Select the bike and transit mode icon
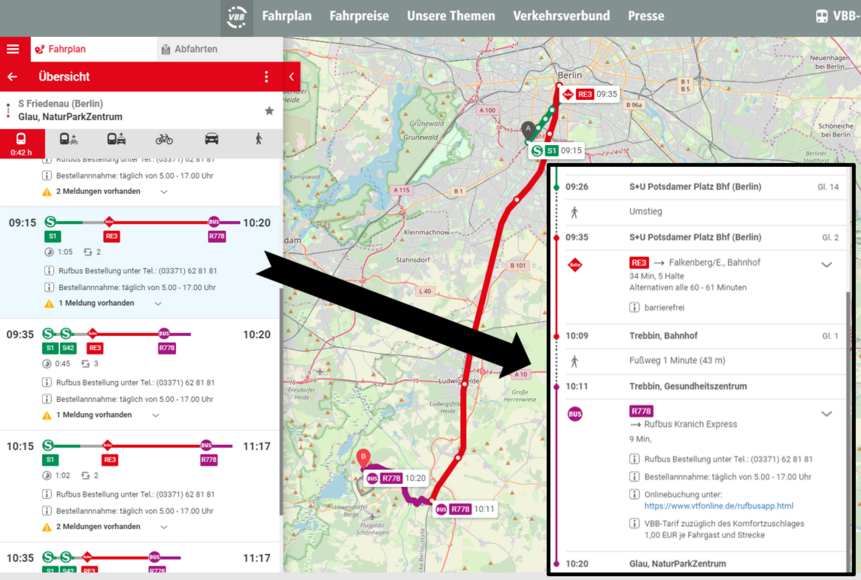 [x=68, y=139]
